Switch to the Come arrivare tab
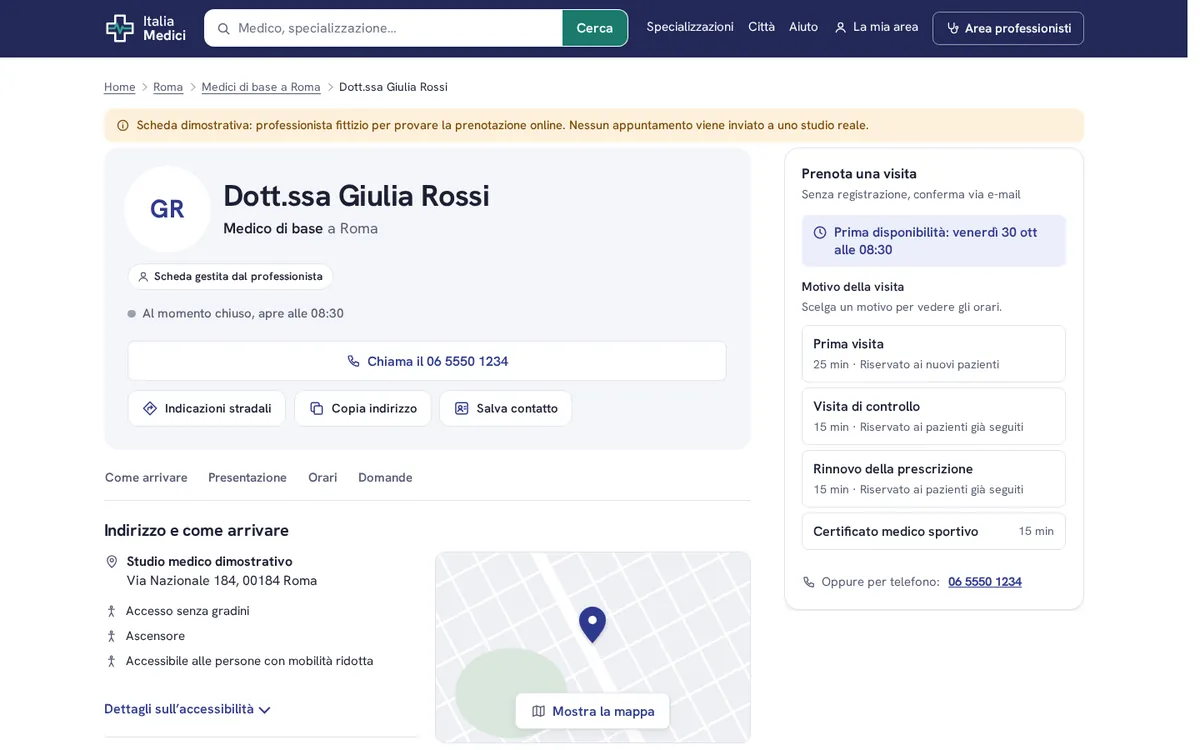Image resolution: width=1200 pixels, height=750 pixels. 146,477
